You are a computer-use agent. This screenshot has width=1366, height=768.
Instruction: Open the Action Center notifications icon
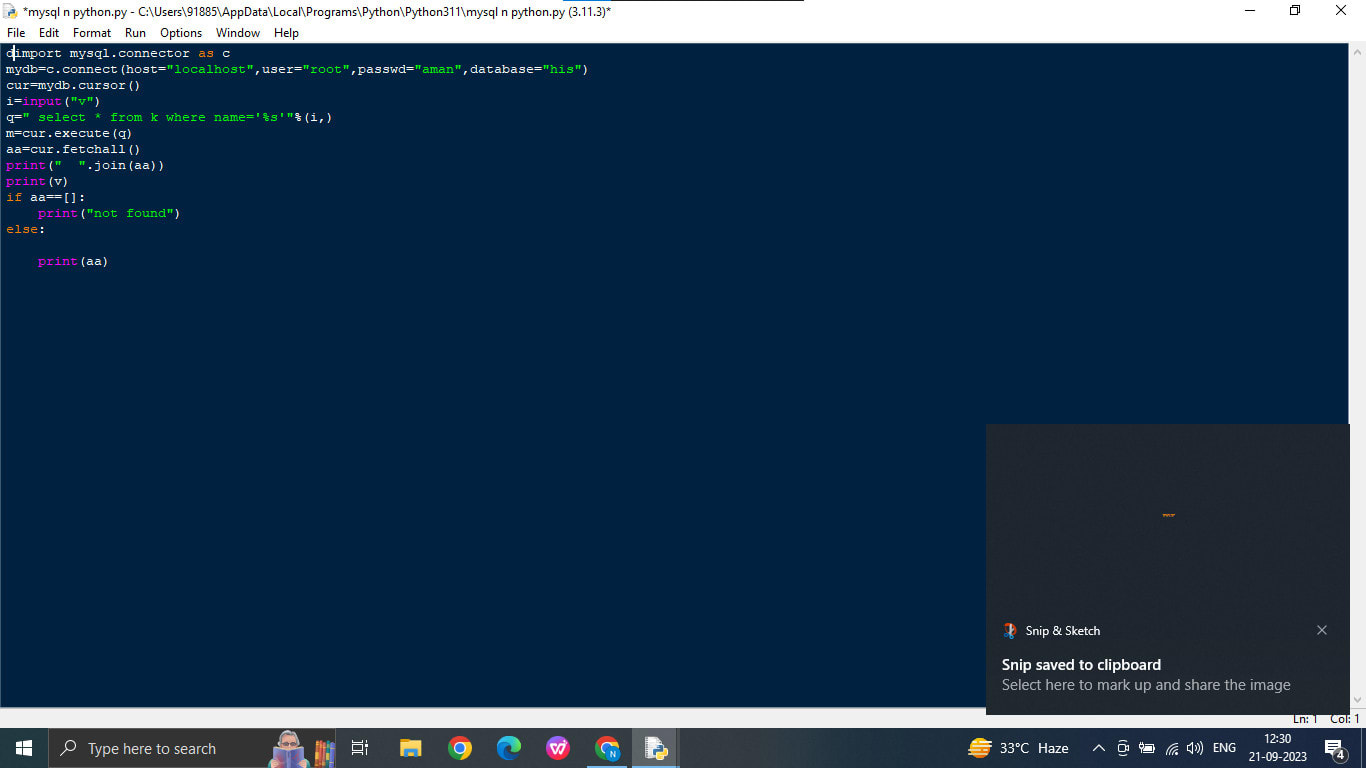point(1335,748)
